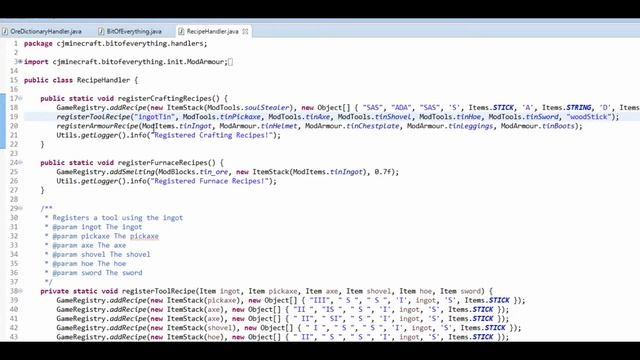This screenshot has width=640, height=360.
Task: Click tinSword on line 19
Action: (x=542, y=117)
